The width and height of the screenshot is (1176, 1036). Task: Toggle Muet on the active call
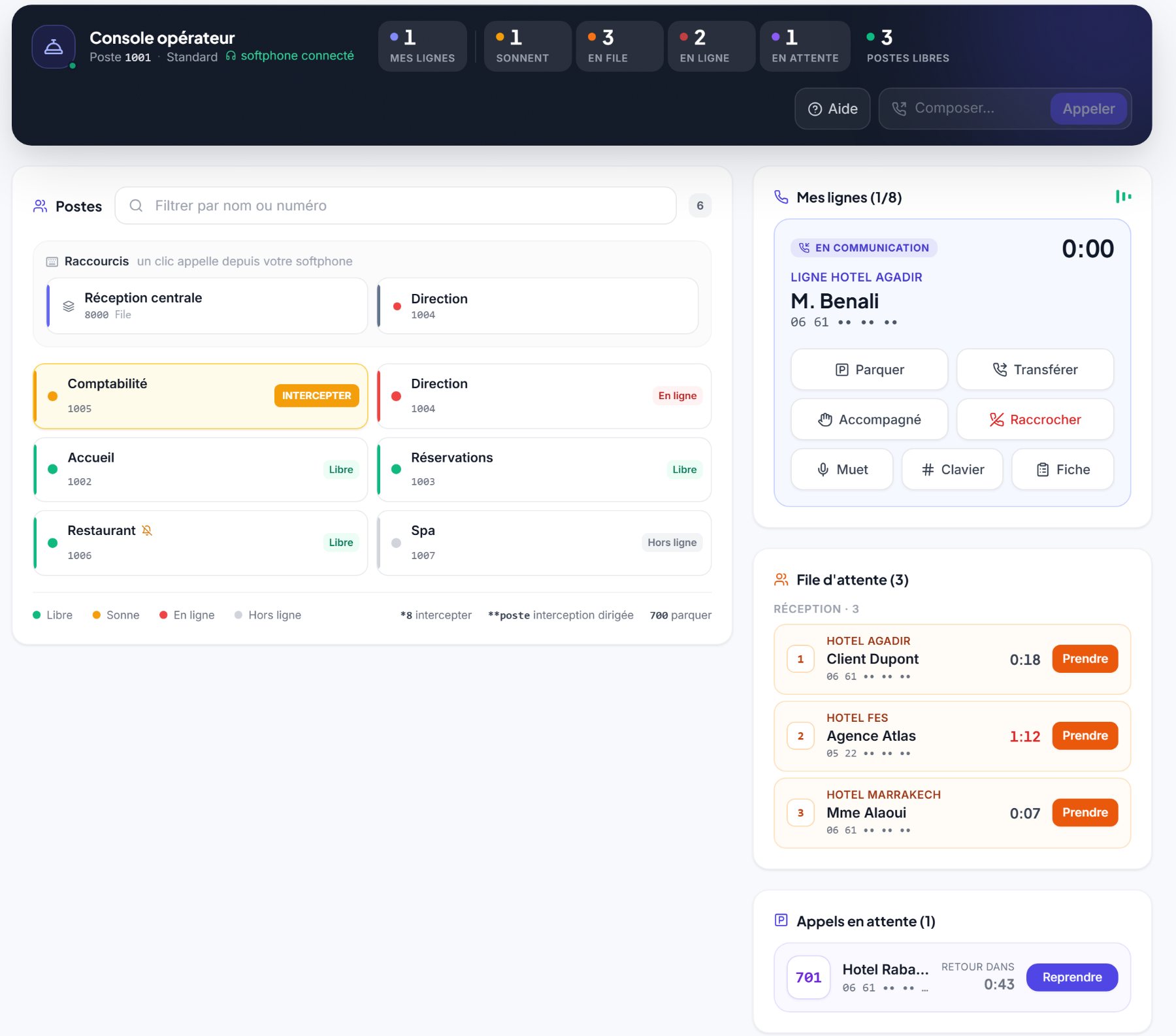(x=841, y=469)
